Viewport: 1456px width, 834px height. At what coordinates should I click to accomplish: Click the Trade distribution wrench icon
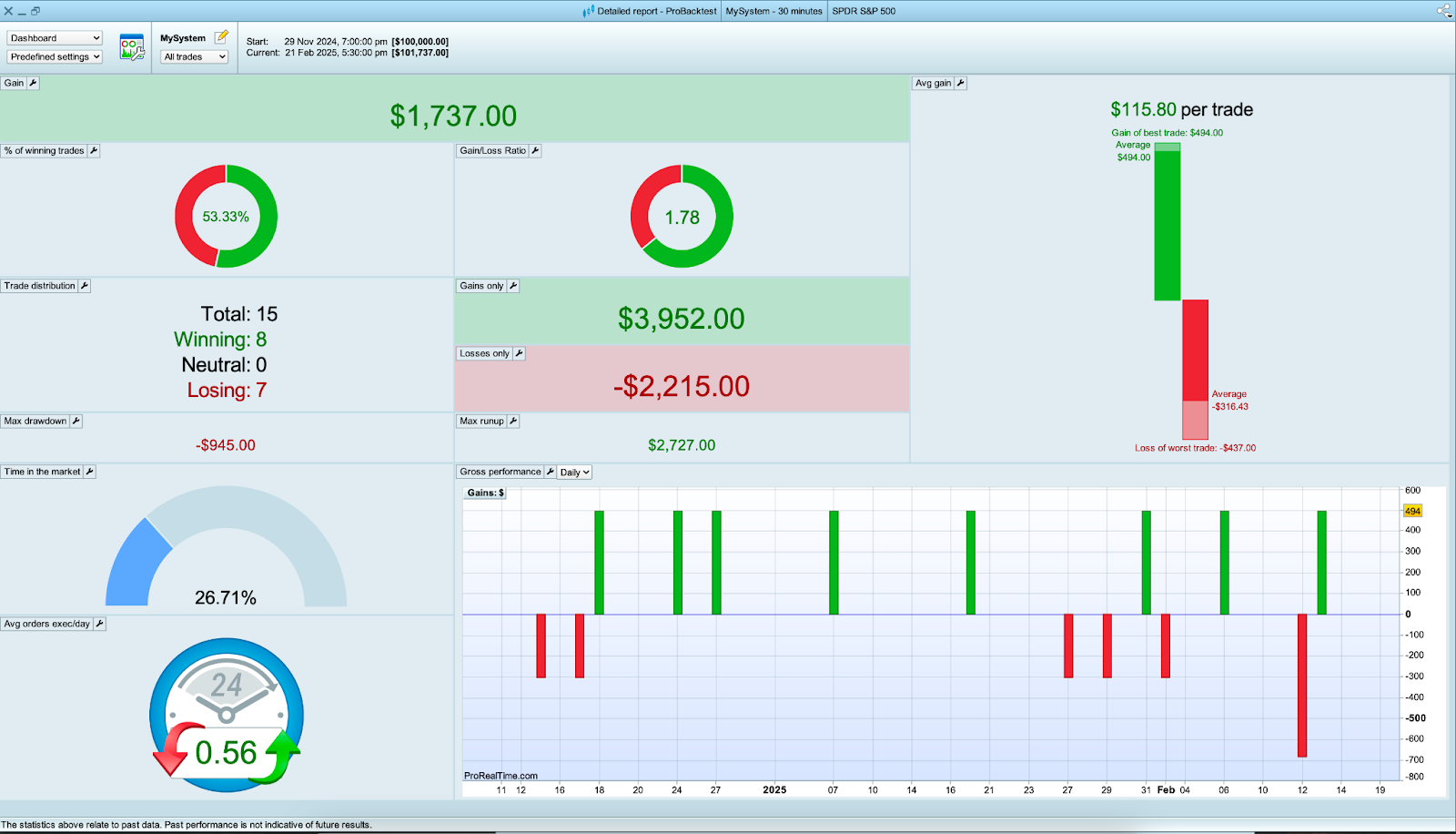point(85,286)
